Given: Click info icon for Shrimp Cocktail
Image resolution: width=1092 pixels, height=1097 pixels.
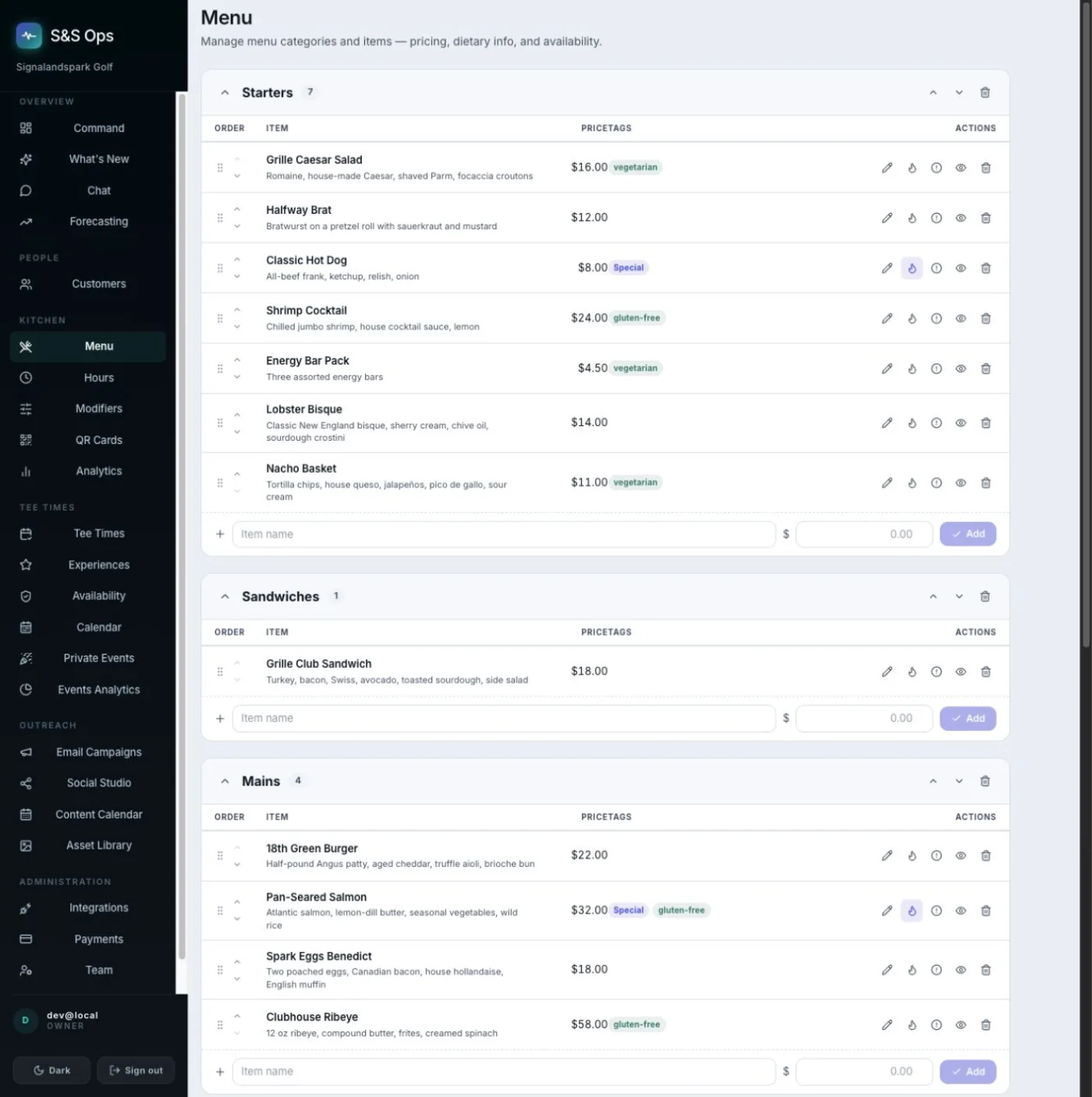Looking at the screenshot, I should click(936, 318).
